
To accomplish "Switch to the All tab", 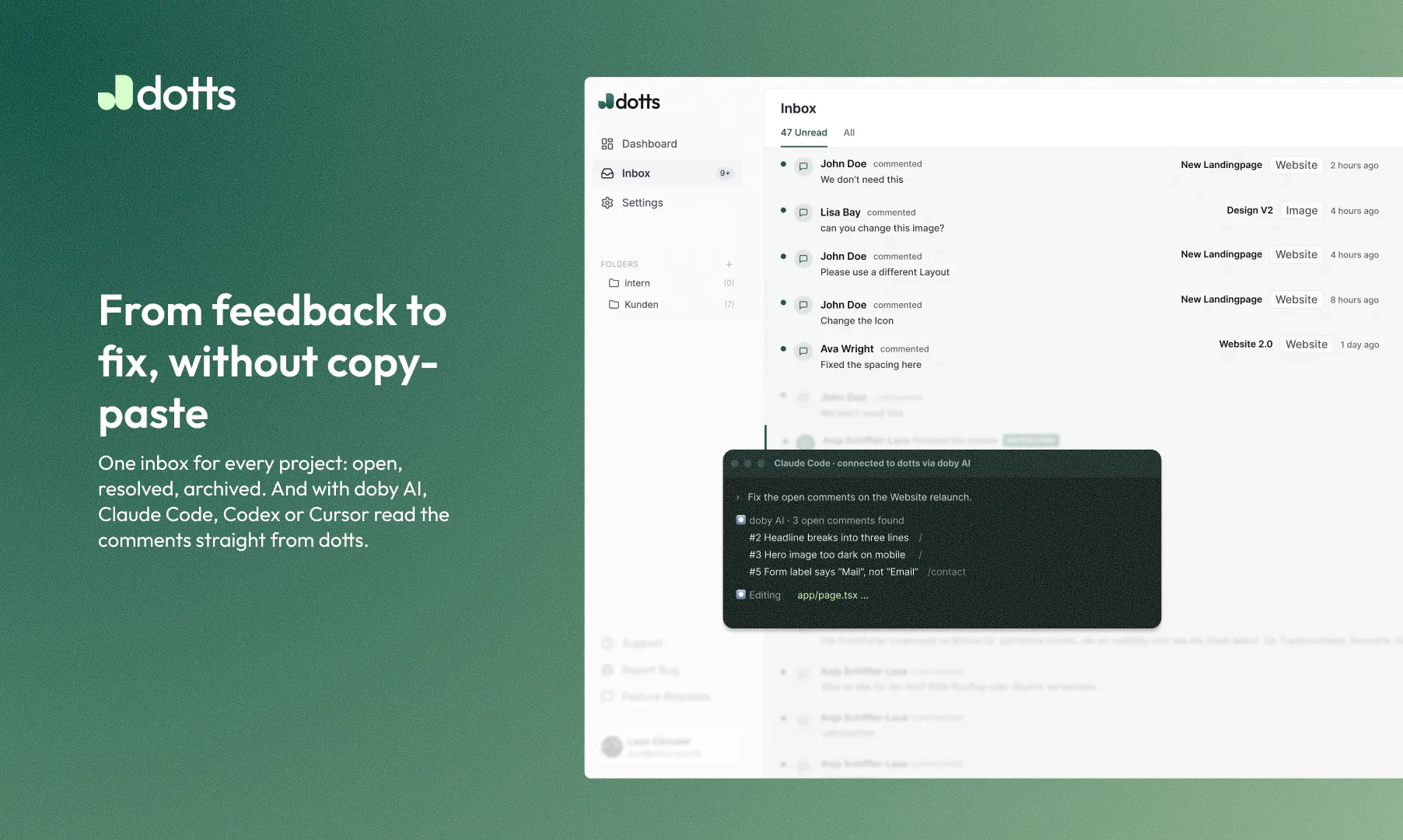I will click(x=849, y=133).
